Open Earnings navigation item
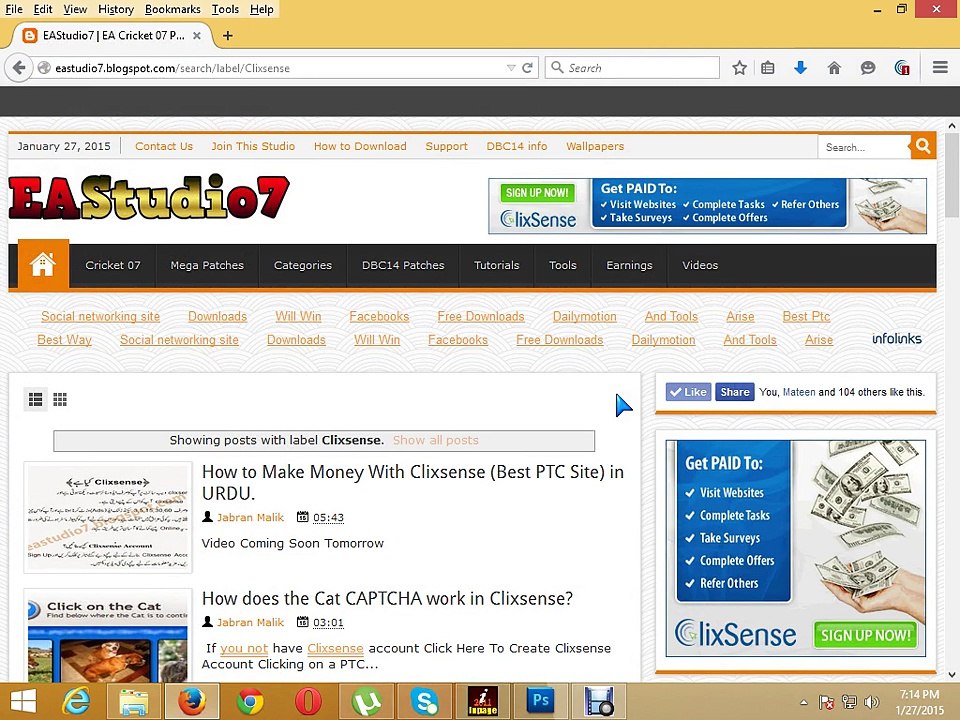This screenshot has width=960, height=720. pyautogui.click(x=629, y=265)
